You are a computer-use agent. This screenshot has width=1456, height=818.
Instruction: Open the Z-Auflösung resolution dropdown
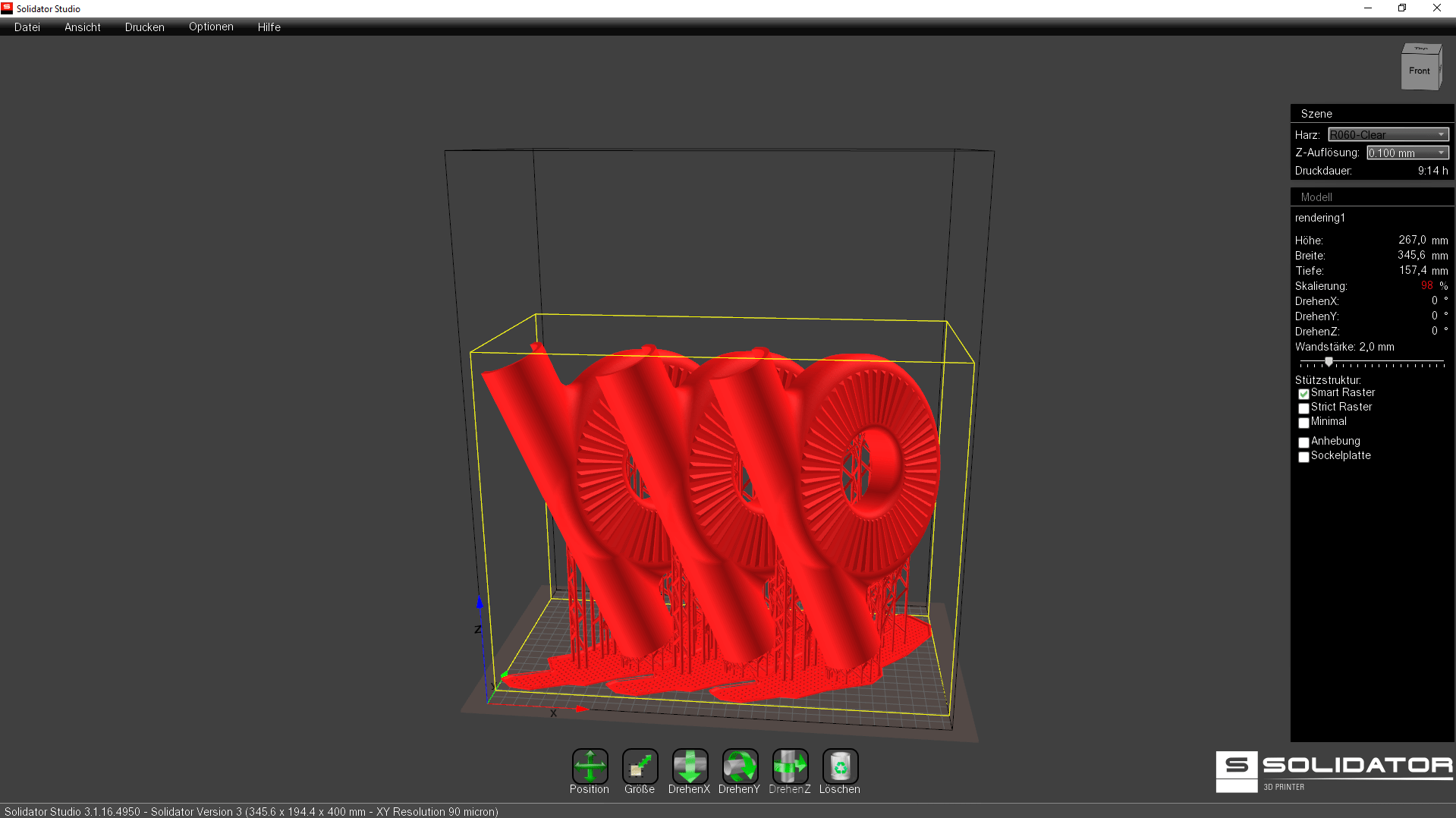(x=1407, y=153)
